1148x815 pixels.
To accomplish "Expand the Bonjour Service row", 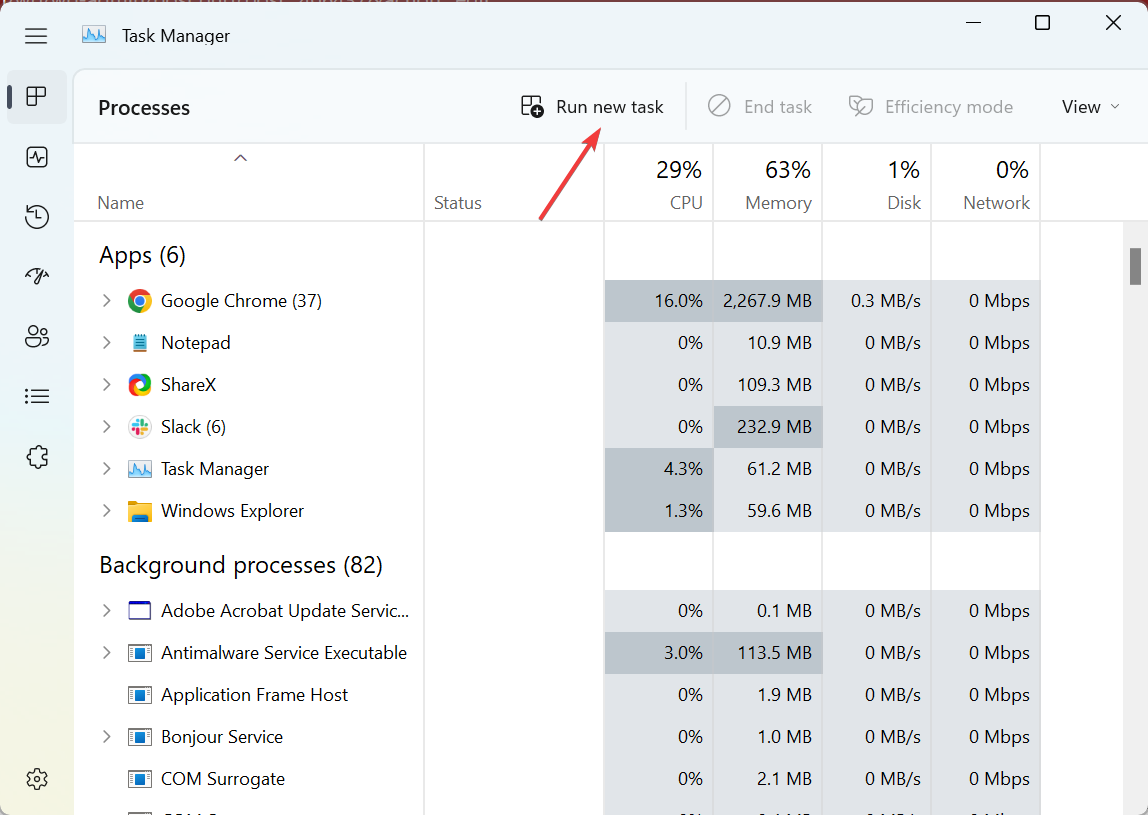I will [x=107, y=737].
